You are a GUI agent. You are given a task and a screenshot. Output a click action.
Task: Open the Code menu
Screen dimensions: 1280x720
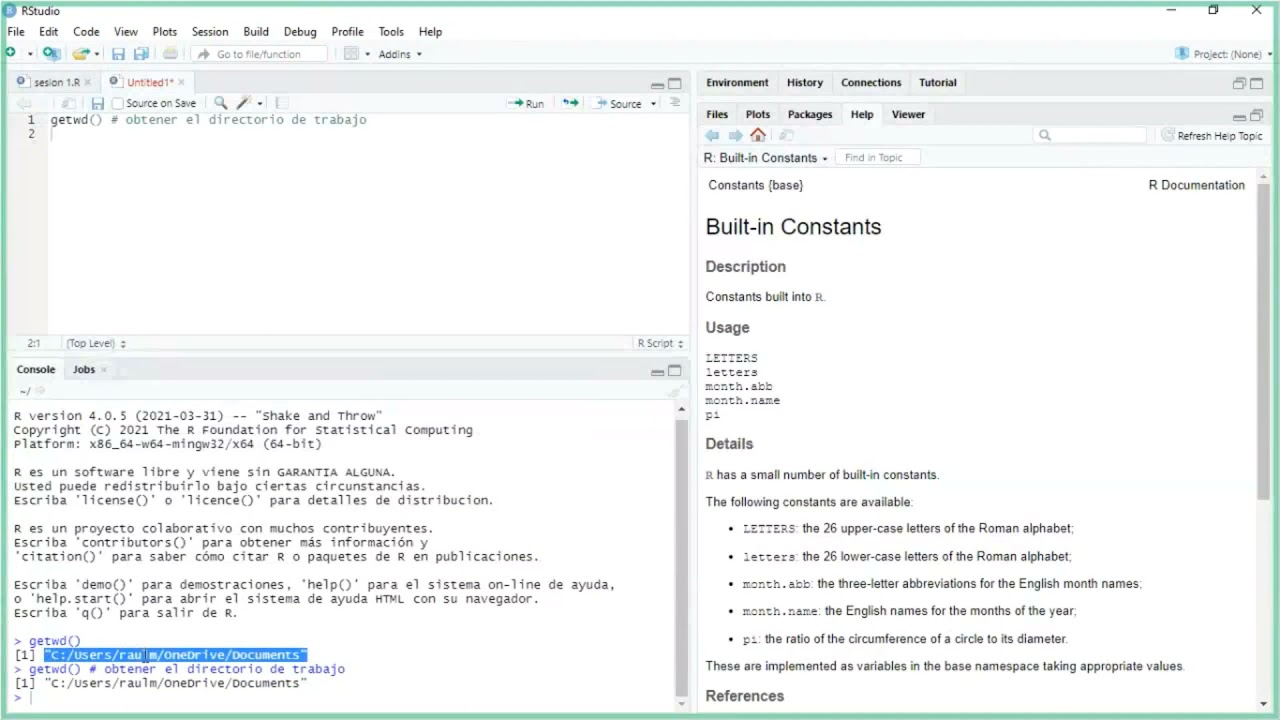pos(86,32)
